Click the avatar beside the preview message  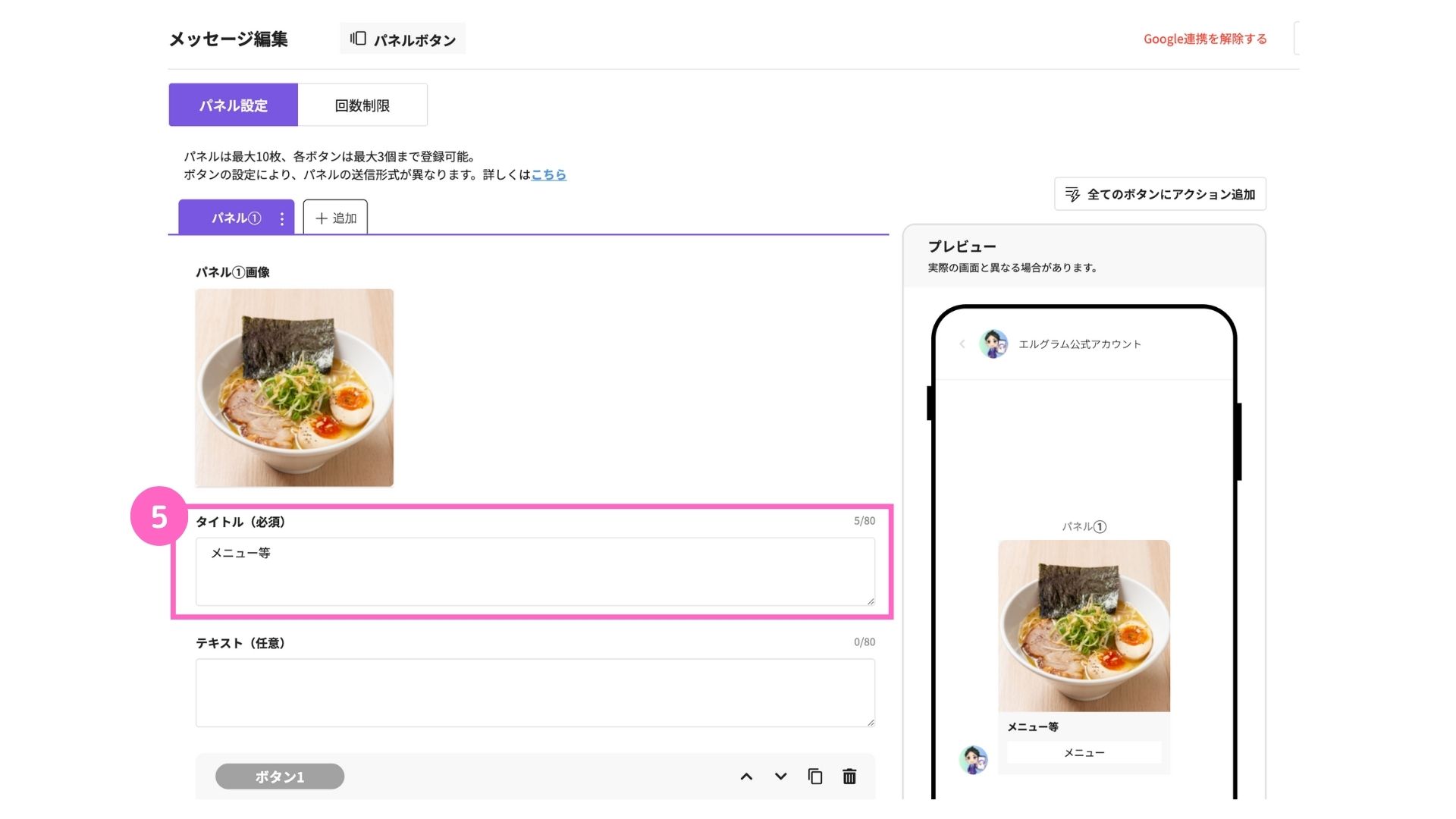[x=974, y=759]
